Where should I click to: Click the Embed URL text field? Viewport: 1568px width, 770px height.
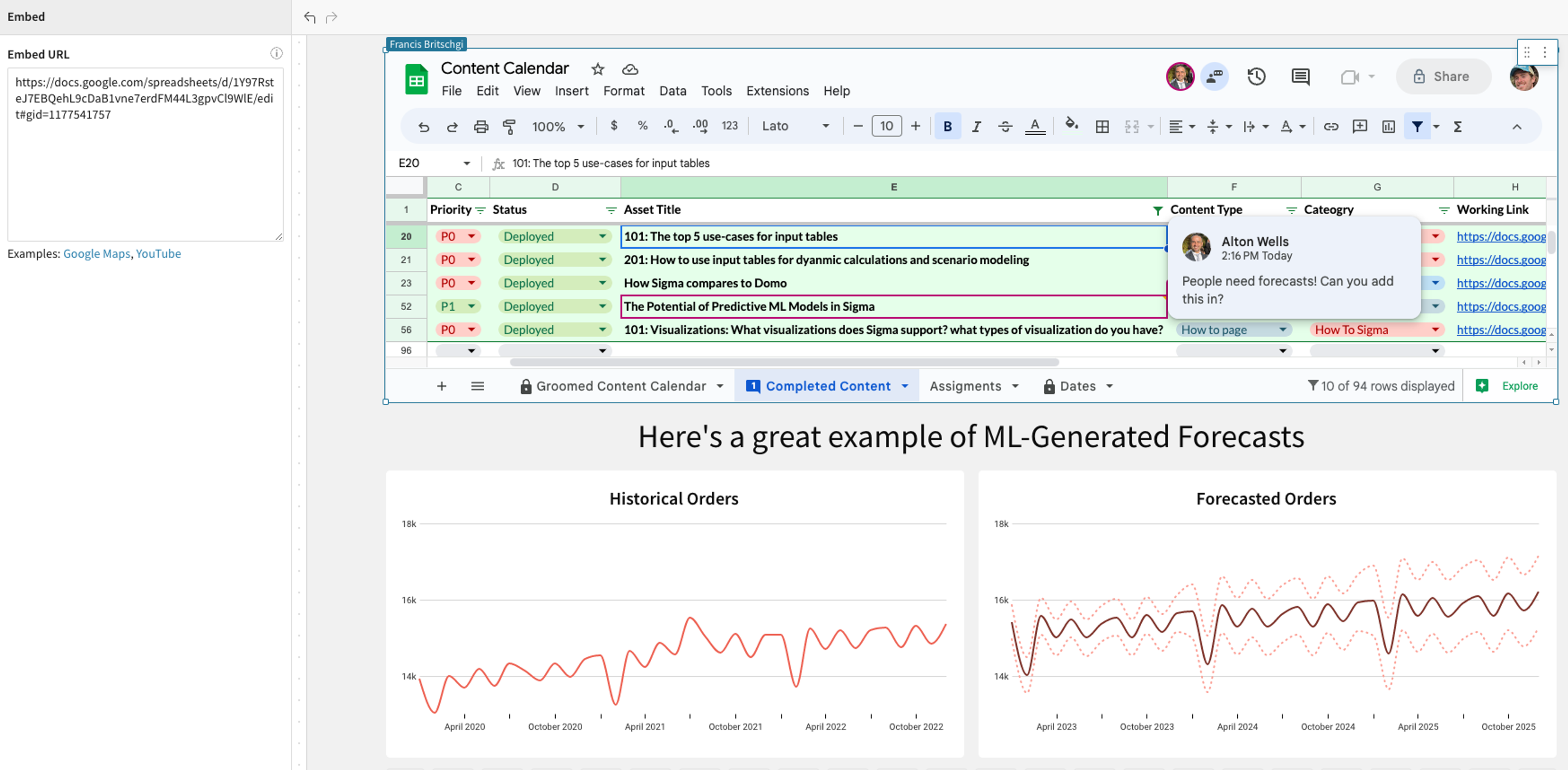point(145,154)
